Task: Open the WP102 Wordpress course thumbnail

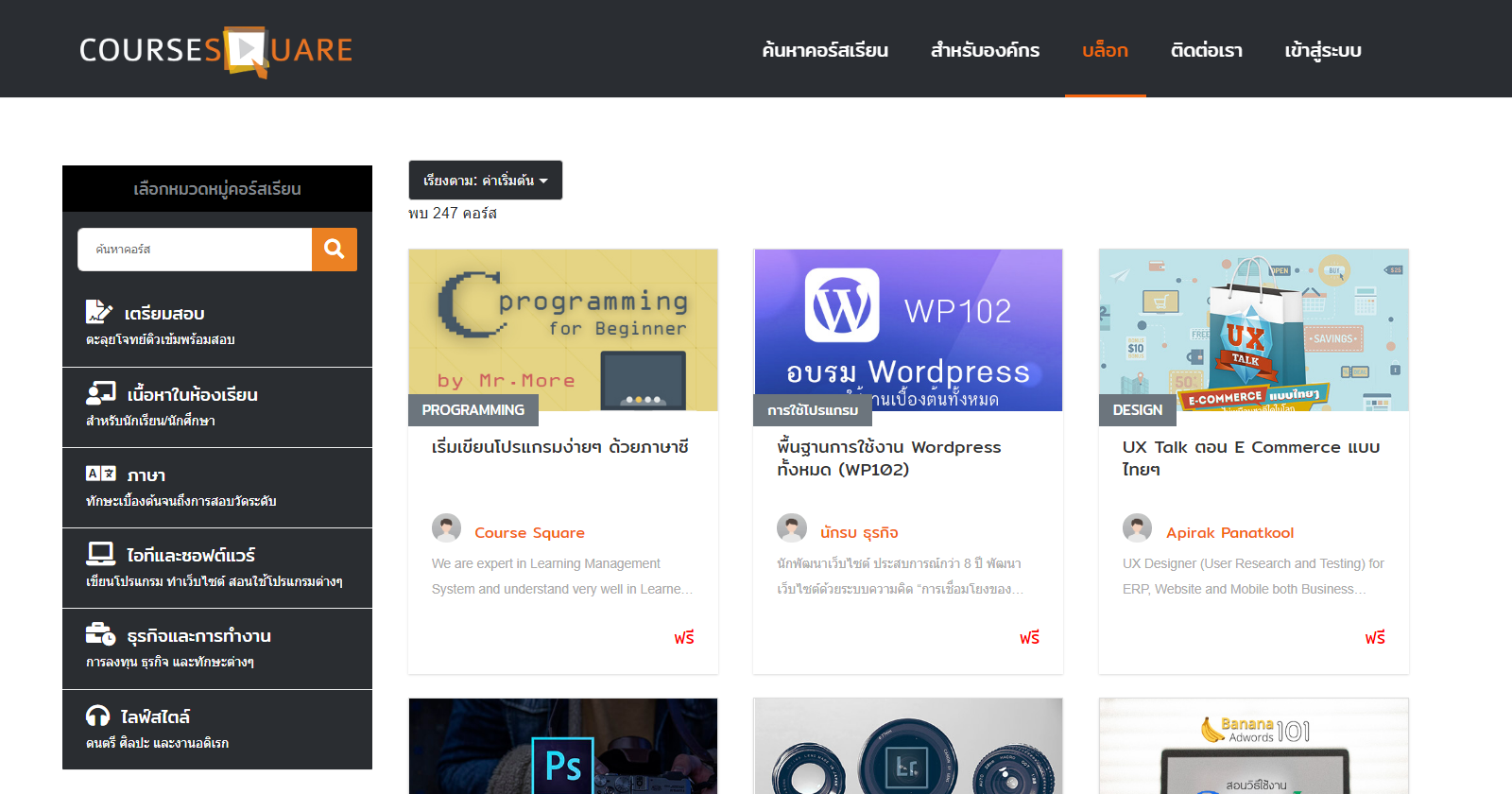Action: point(908,330)
